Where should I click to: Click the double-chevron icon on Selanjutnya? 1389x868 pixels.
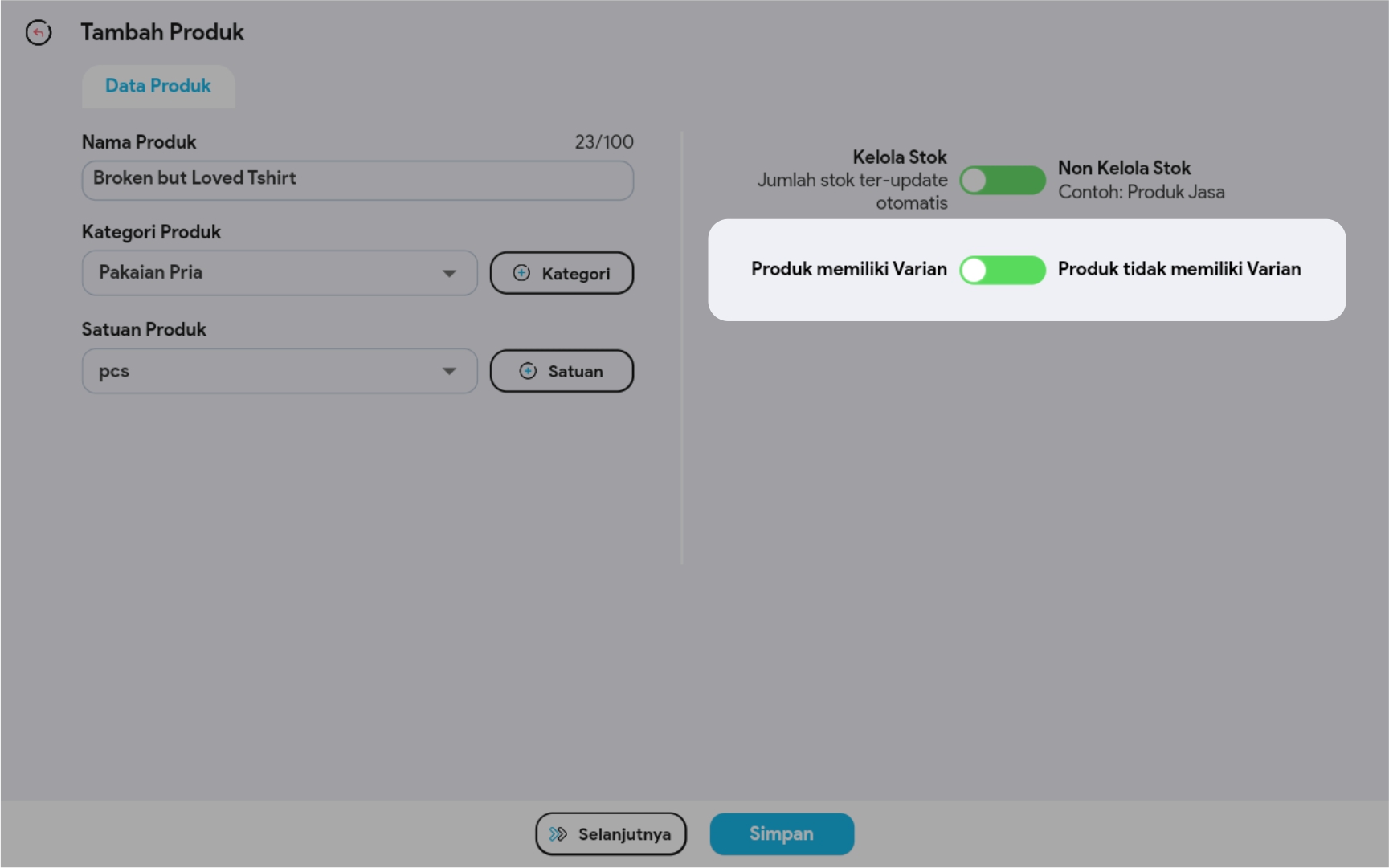point(558,834)
